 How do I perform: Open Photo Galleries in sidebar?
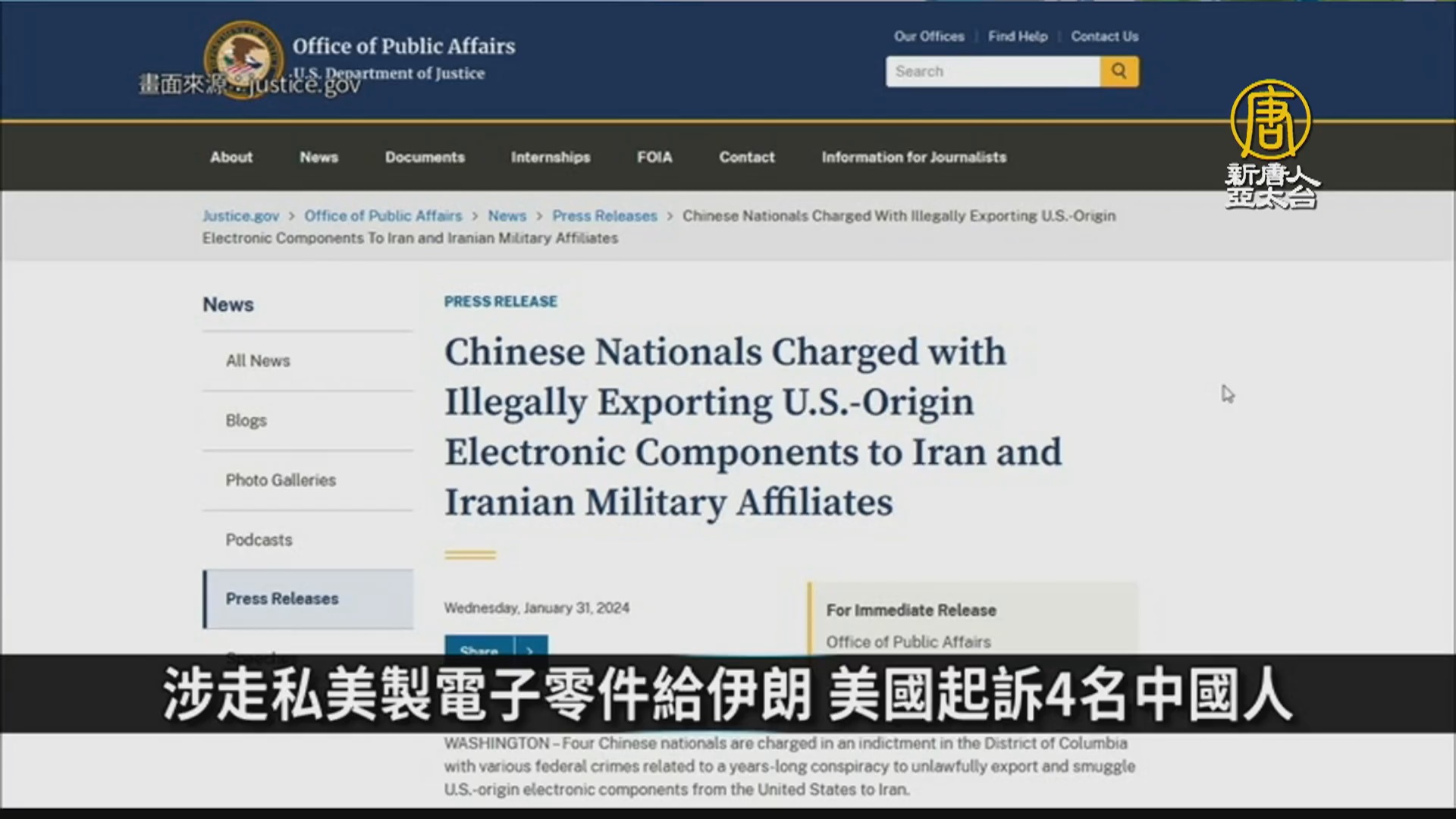click(x=281, y=480)
